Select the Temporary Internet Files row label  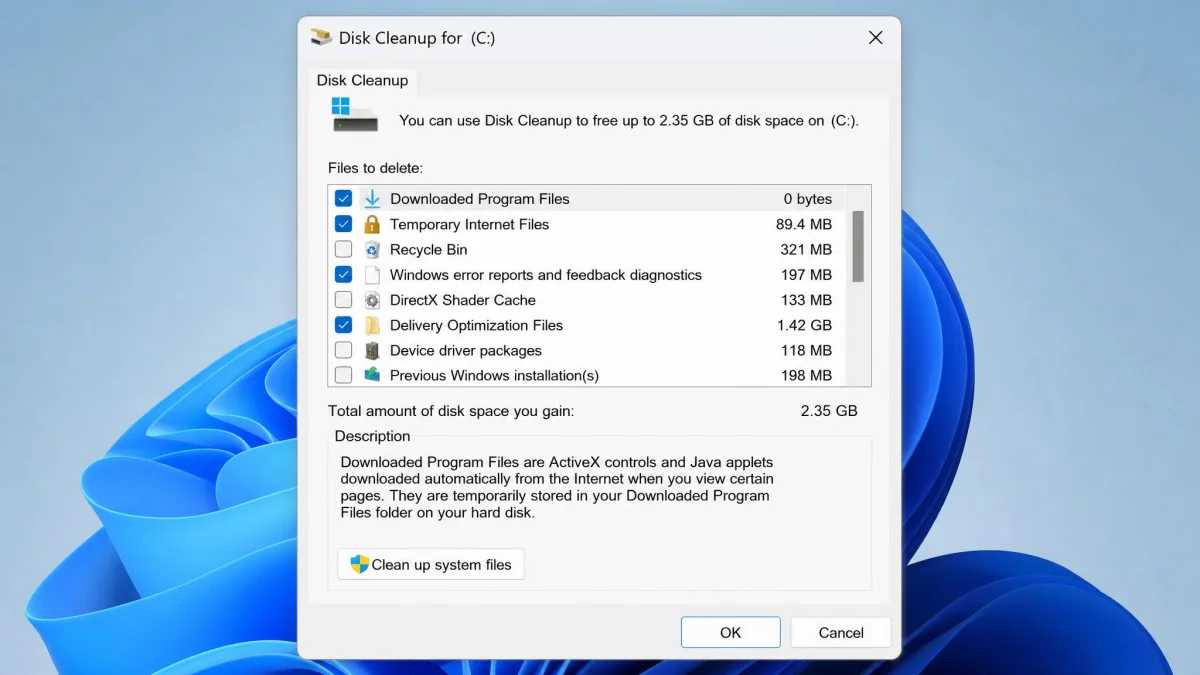(x=469, y=224)
